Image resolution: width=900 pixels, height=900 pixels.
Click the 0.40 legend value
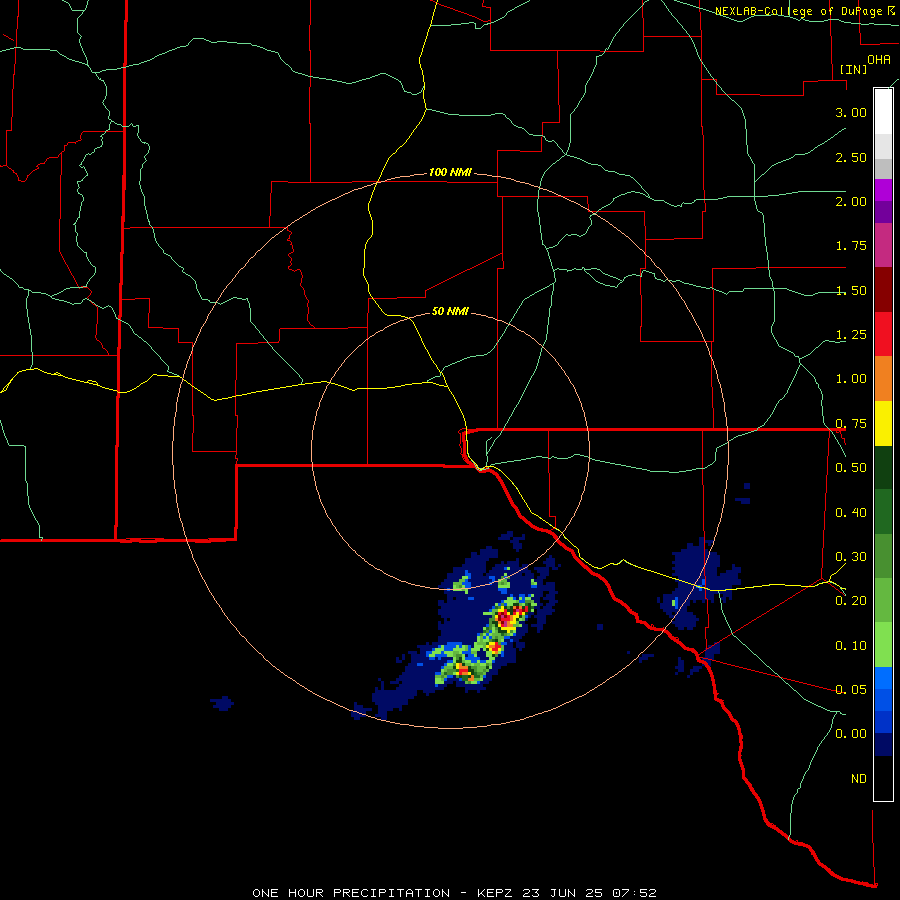[x=851, y=513]
